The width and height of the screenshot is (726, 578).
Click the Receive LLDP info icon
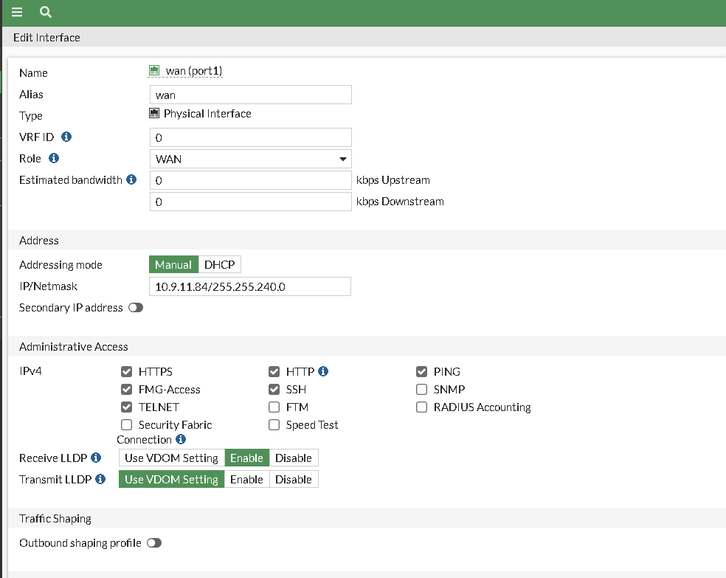(96, 458)
